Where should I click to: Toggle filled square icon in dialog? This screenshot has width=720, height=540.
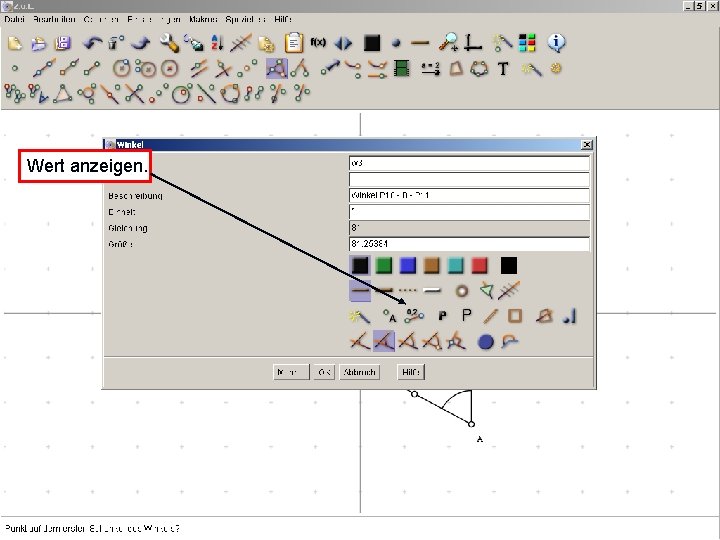[x=515, y=316]
